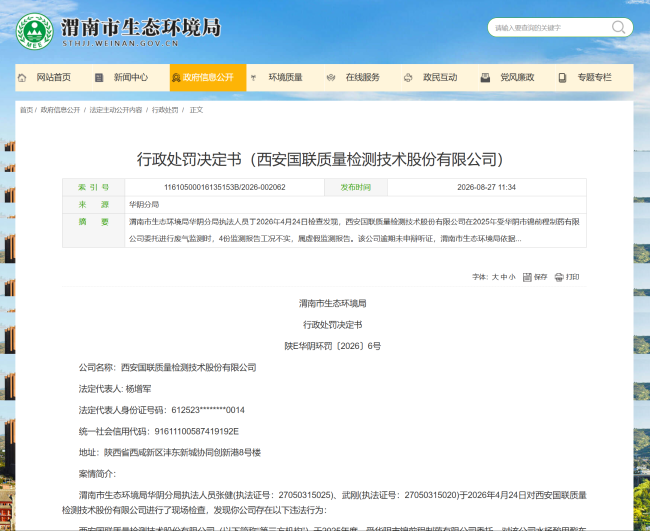Click the 发布时间 label cell
The height and width of the screenshot is (531, 650).
[x=356, y=187]
